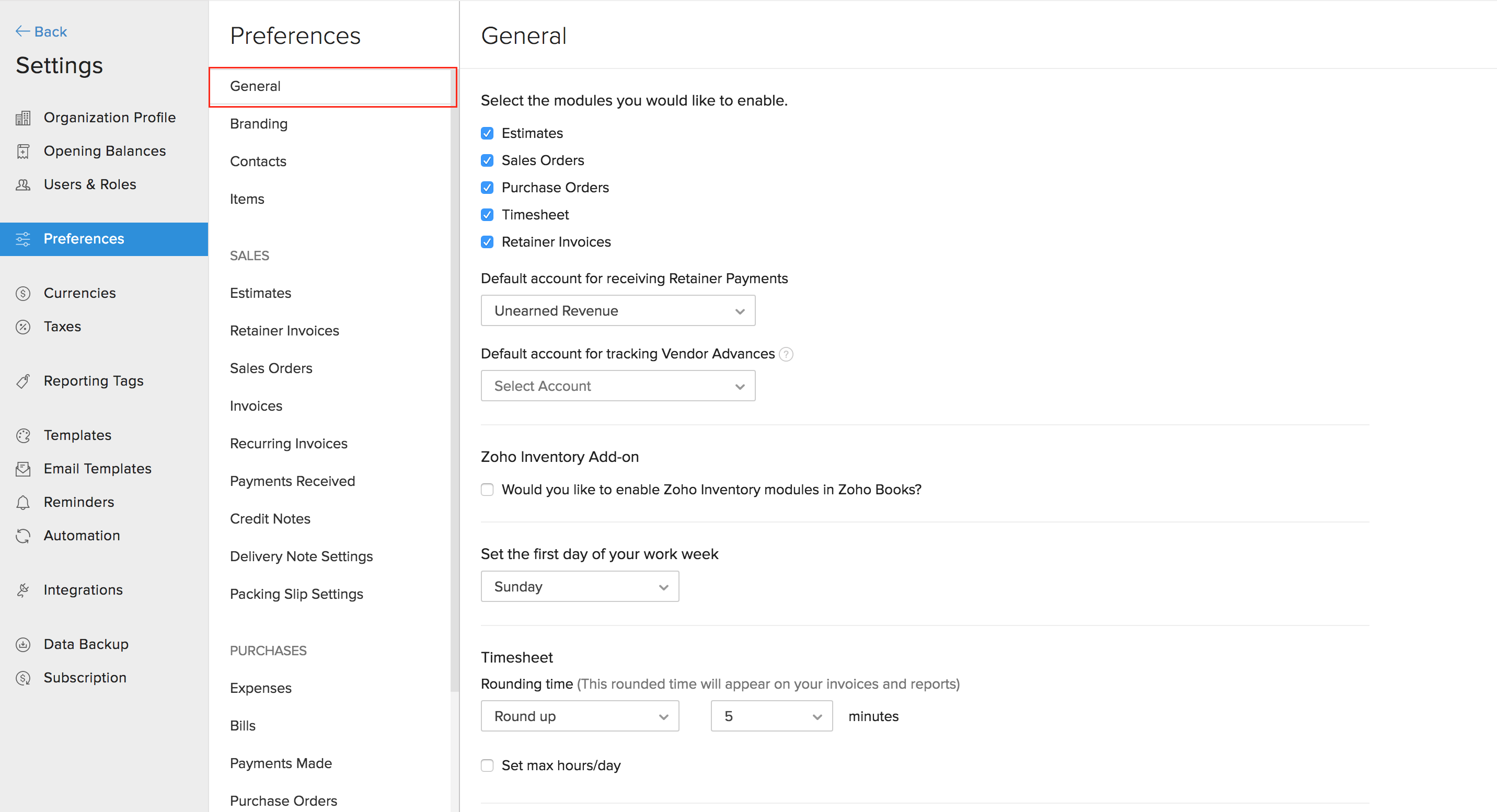
Task: Click the Taxes percent icon
Action: pos(23,327)
